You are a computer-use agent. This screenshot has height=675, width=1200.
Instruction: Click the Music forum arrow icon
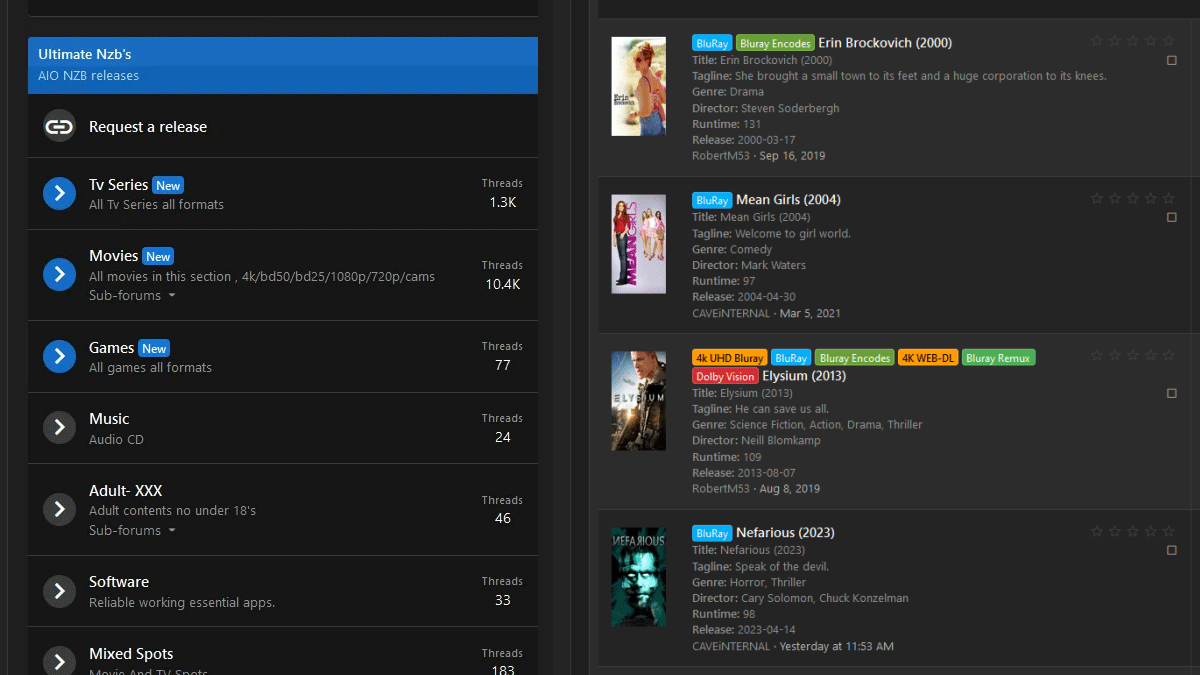pos(59,428)
